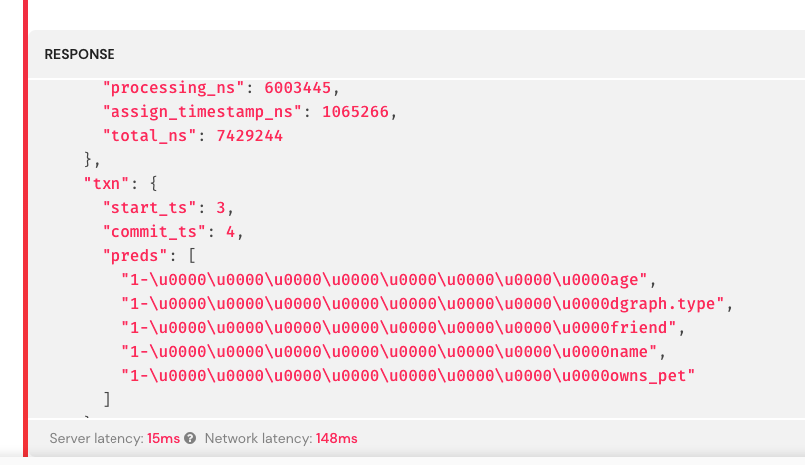805x465 pixels.
Task: Click the Server latency 15ms value
Action: coord(163,438)
